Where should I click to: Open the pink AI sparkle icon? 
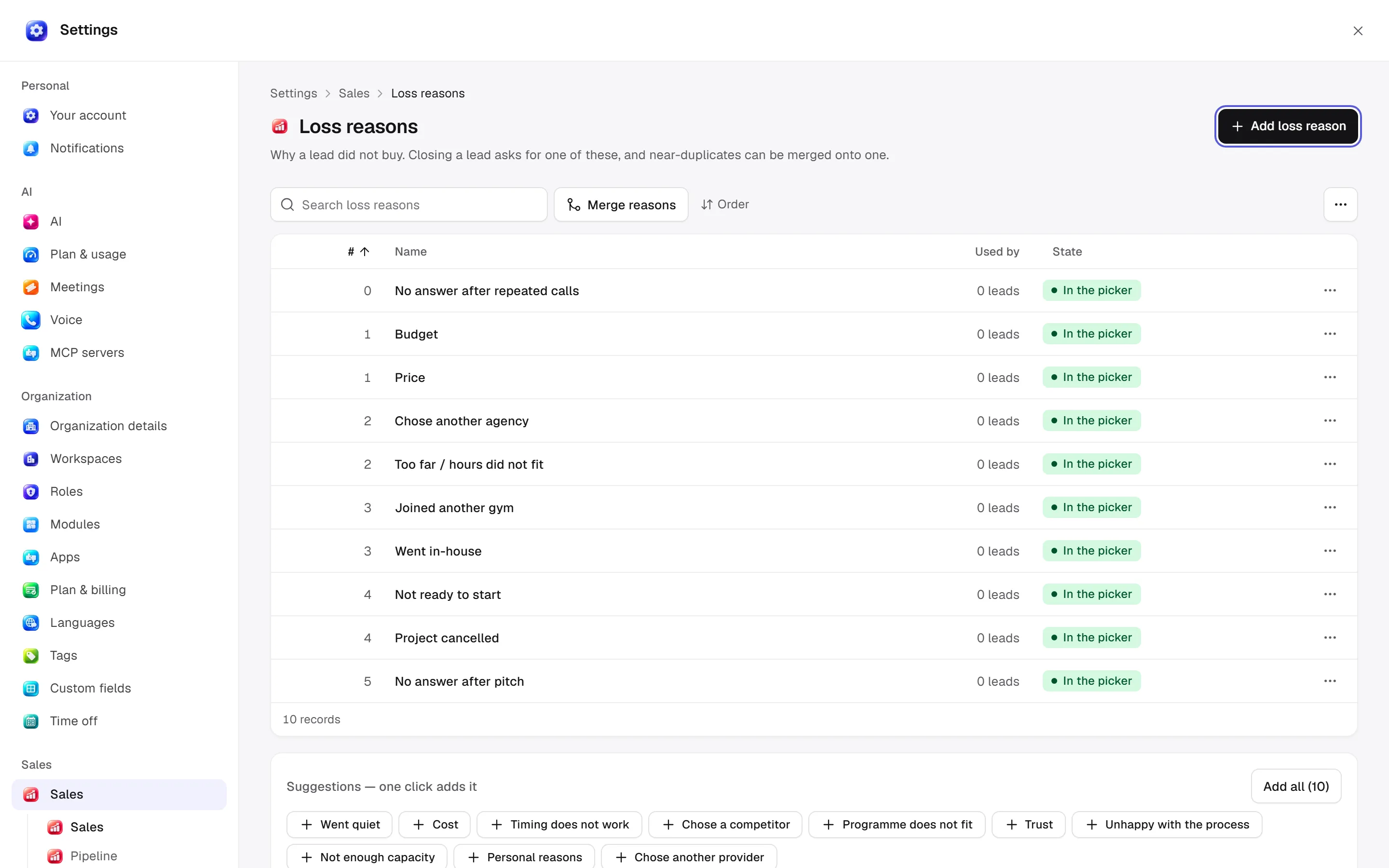[x=31, y=222]
